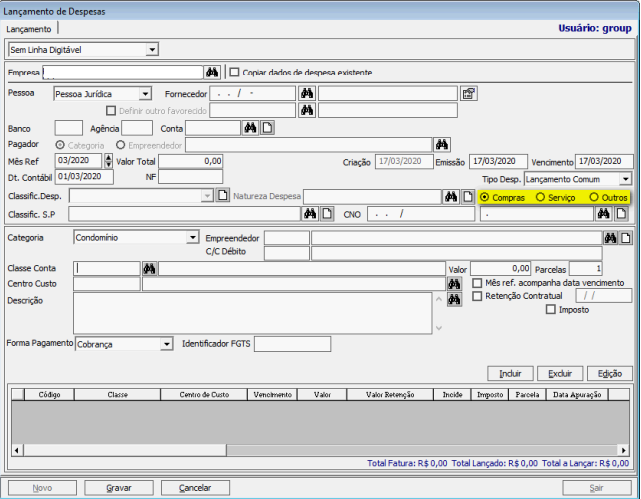Check Copiar dados de despesa existente
This screenshot has height=499, width=641.
(234, 72)
